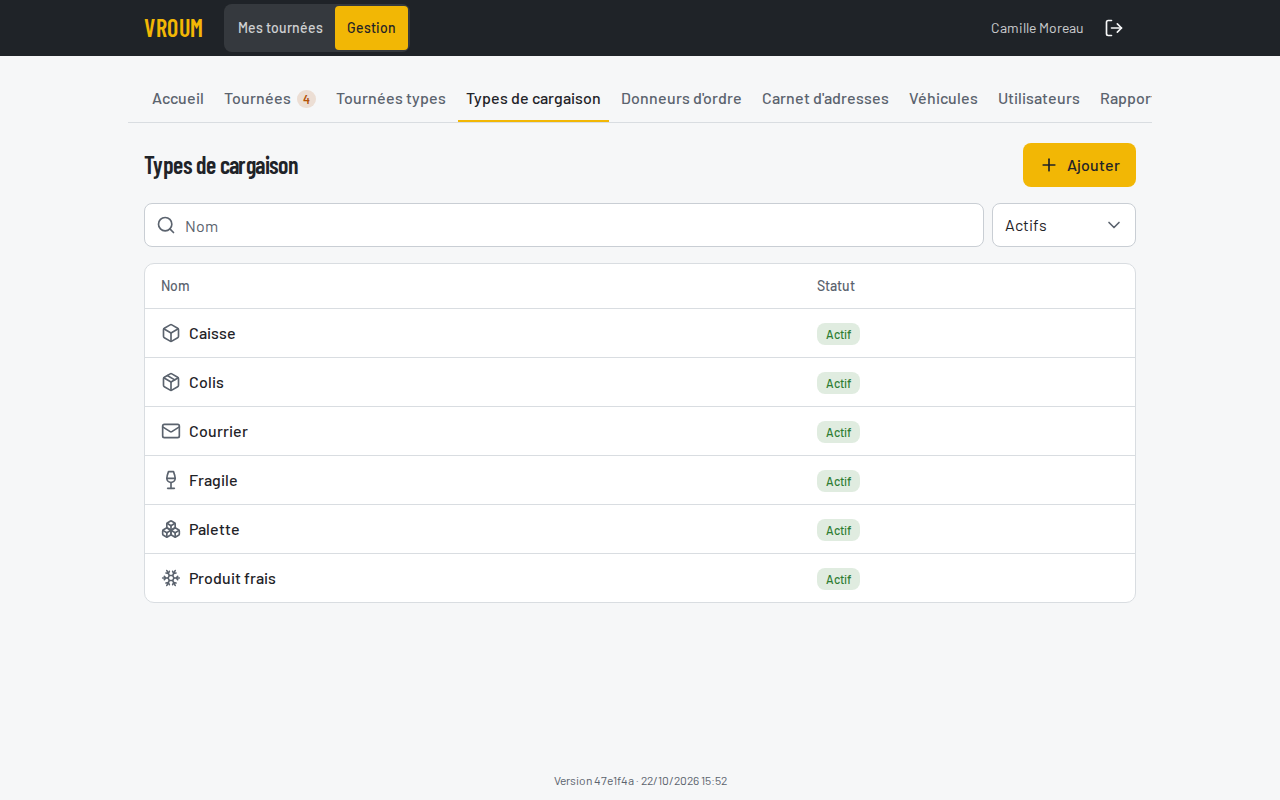Go to the Accueil tab
This screenshot has width=1280, height=800.
(x=178, y=99)
